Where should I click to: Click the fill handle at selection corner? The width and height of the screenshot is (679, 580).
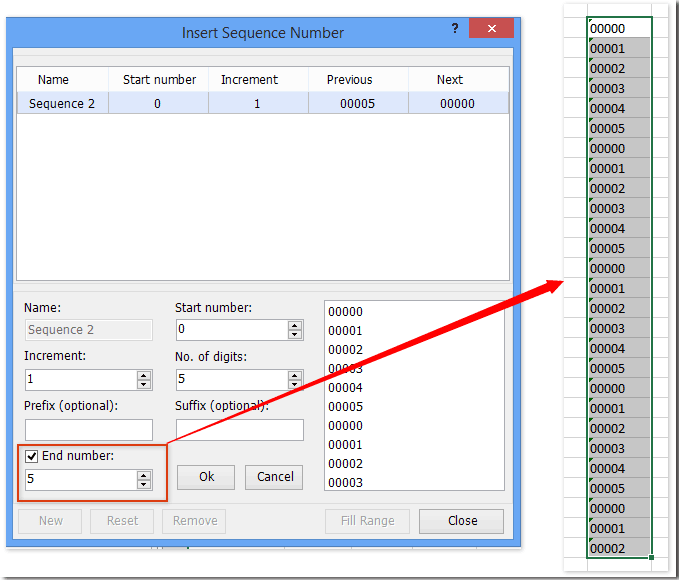click(x=651, y=558)
